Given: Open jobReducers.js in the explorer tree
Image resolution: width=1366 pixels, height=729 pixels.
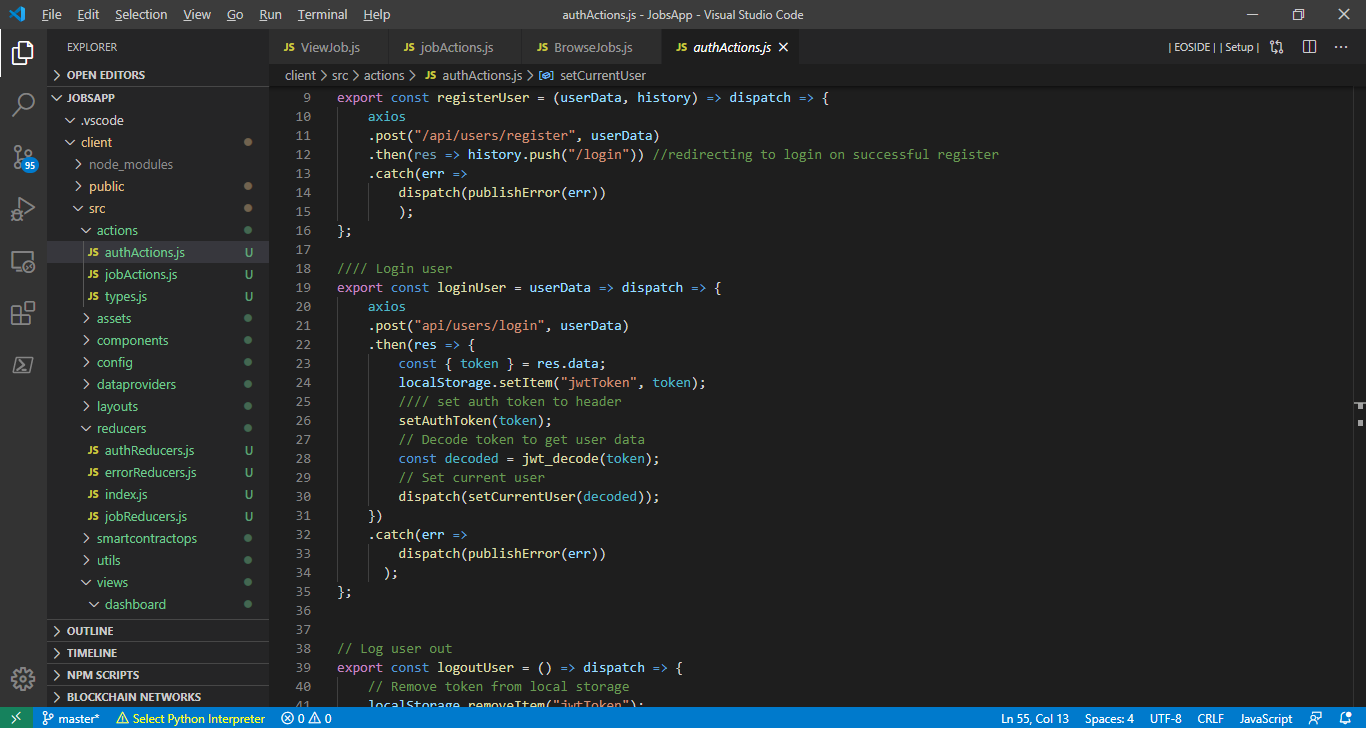Looking at the screenshot, I should (146, 516).
